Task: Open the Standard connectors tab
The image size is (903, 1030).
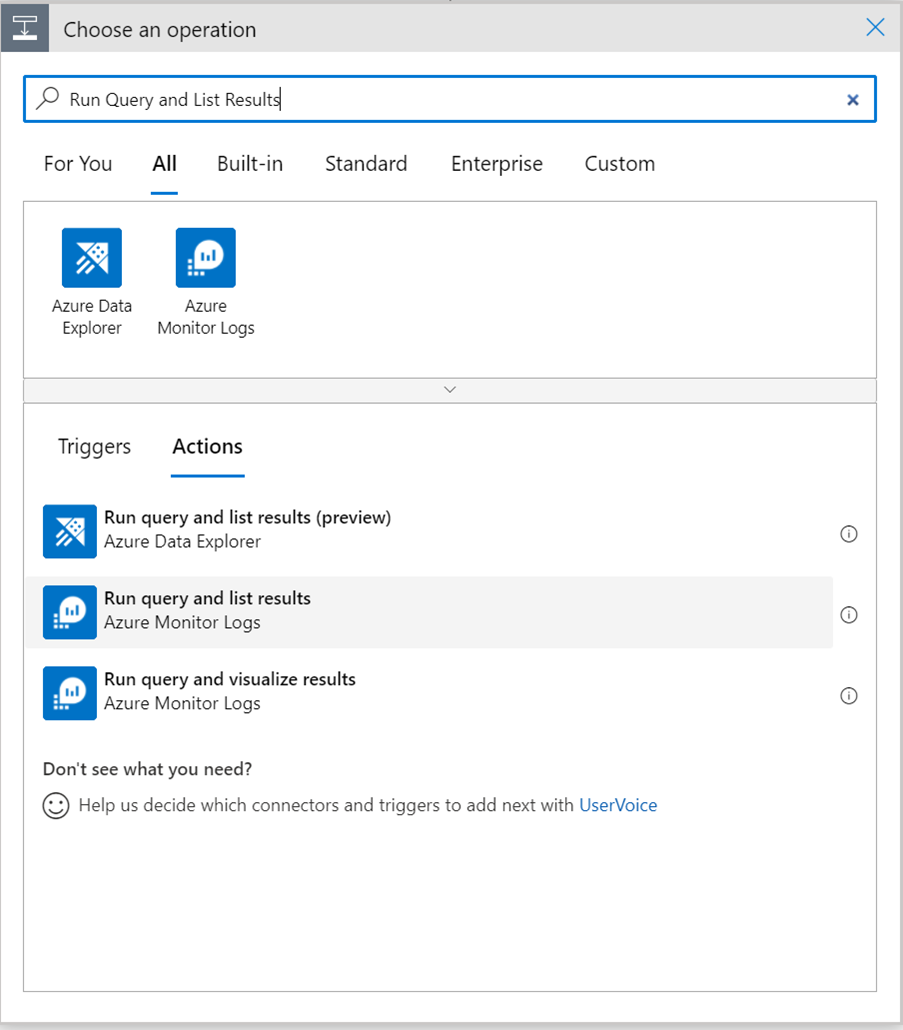Action: (x=366, y=164)
